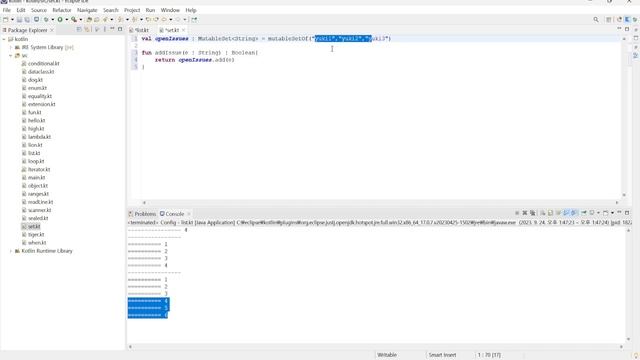Click the Pin Editor toolbar icon
The image size is (640, 360).
tap(194, 20)
